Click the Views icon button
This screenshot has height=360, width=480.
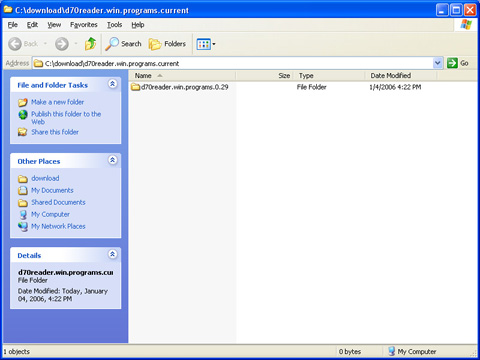coord(203,44)
